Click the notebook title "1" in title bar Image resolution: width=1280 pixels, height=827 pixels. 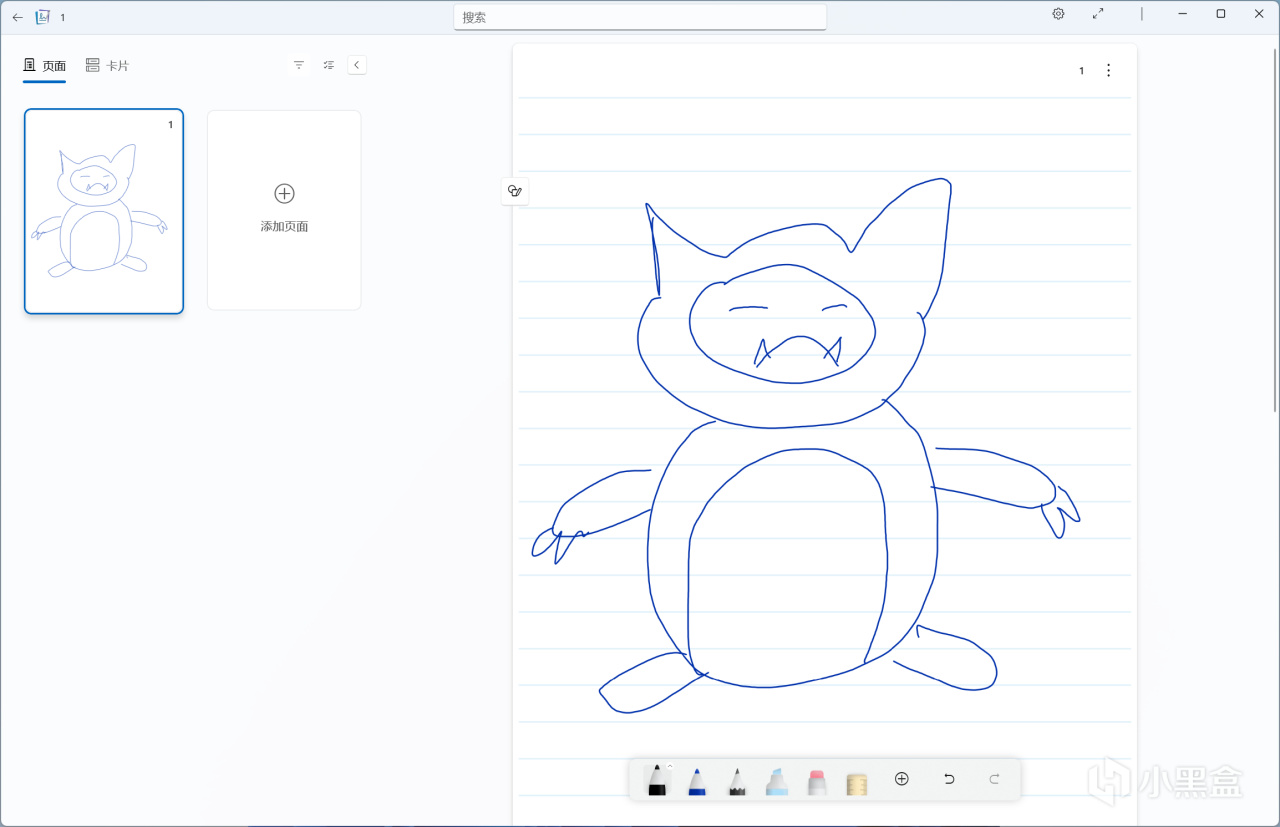tap(62, 17)
